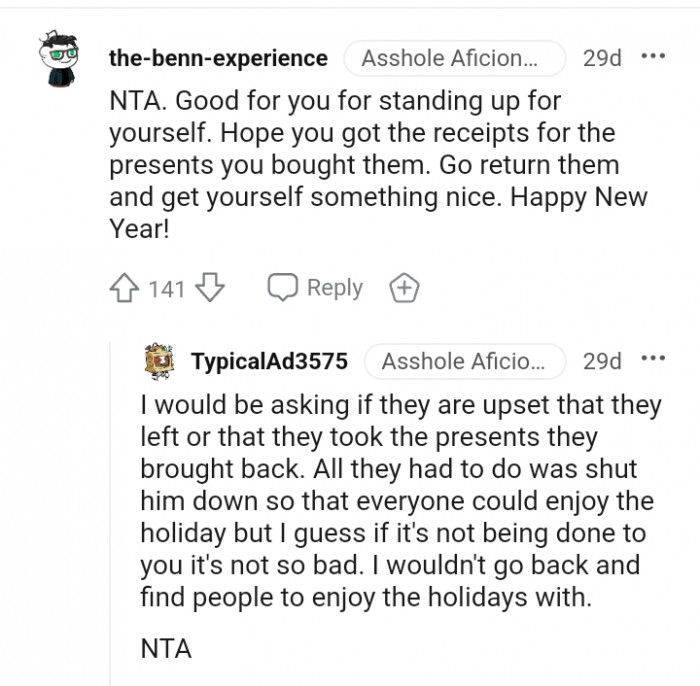Viewport: 700px width, 686px height.
Task: Click the flair badge next to TypicalAd3575
Action: pos(464,361)
